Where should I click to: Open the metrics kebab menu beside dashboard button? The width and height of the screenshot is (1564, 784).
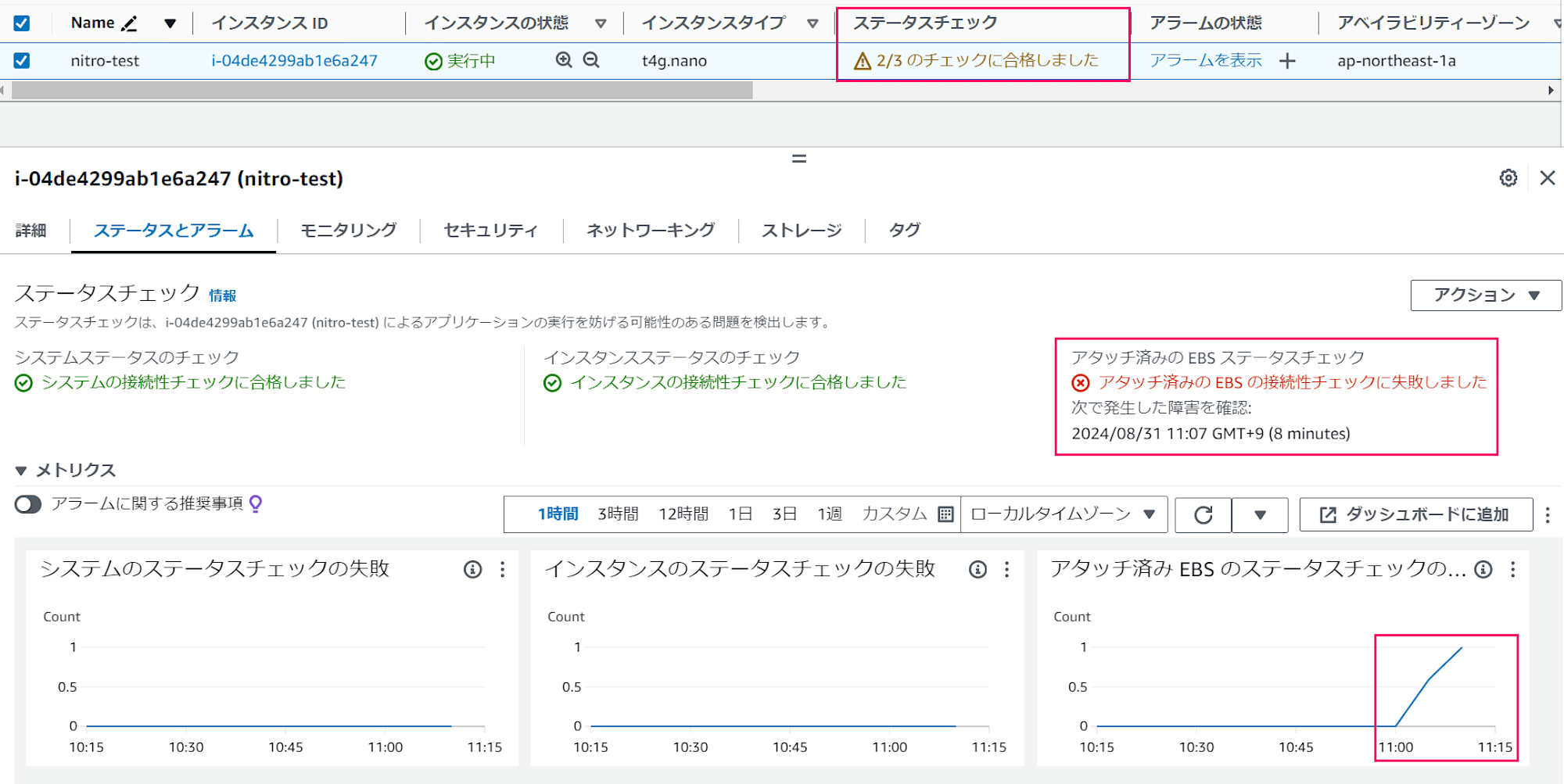1548,515
